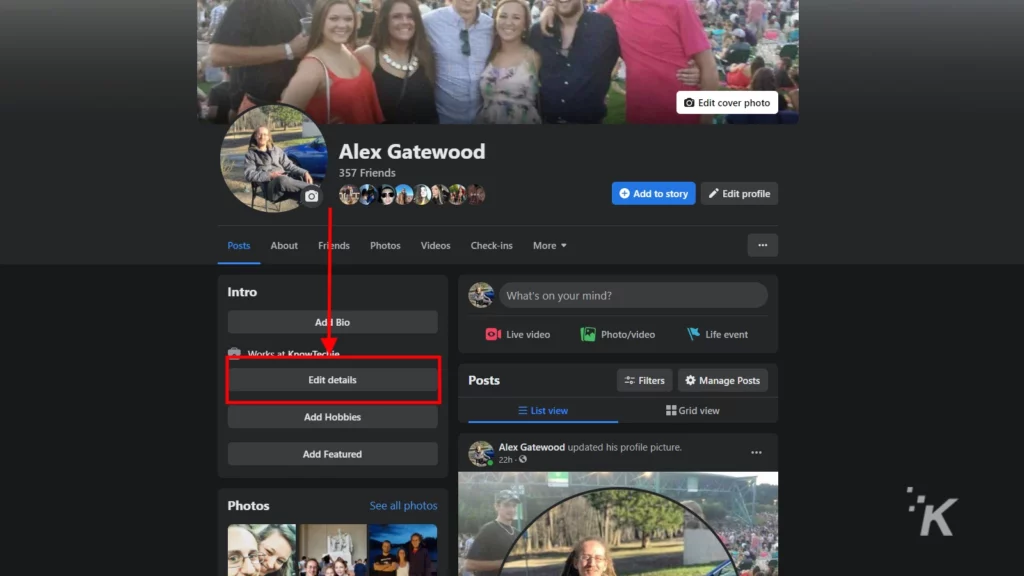Image resolution: width=1024 pixels, height=576 pixels.
Task: Add a Photo/video to post
Action: click(x=618, y=334)
